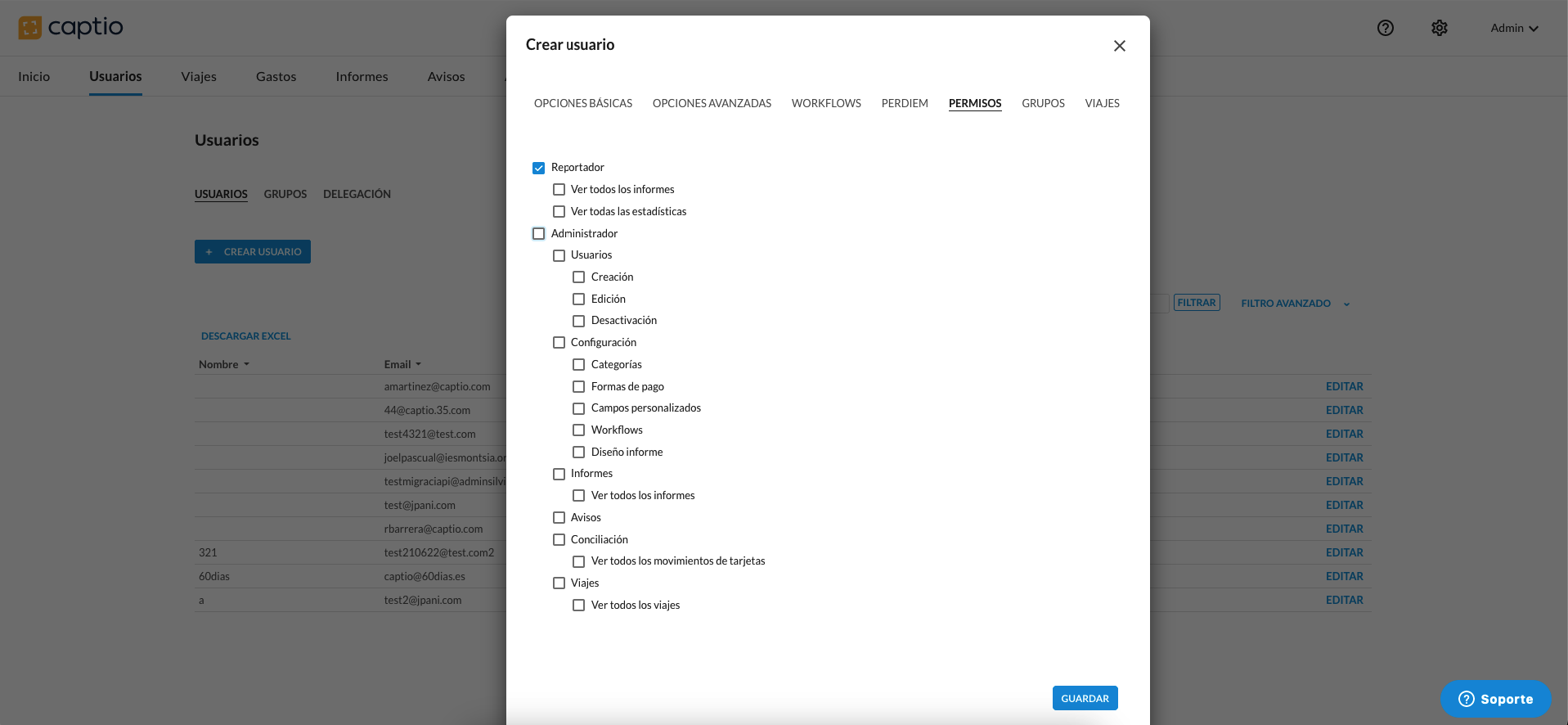
Task: Check the Workflows permission checkbox
Action: [578, 430]
